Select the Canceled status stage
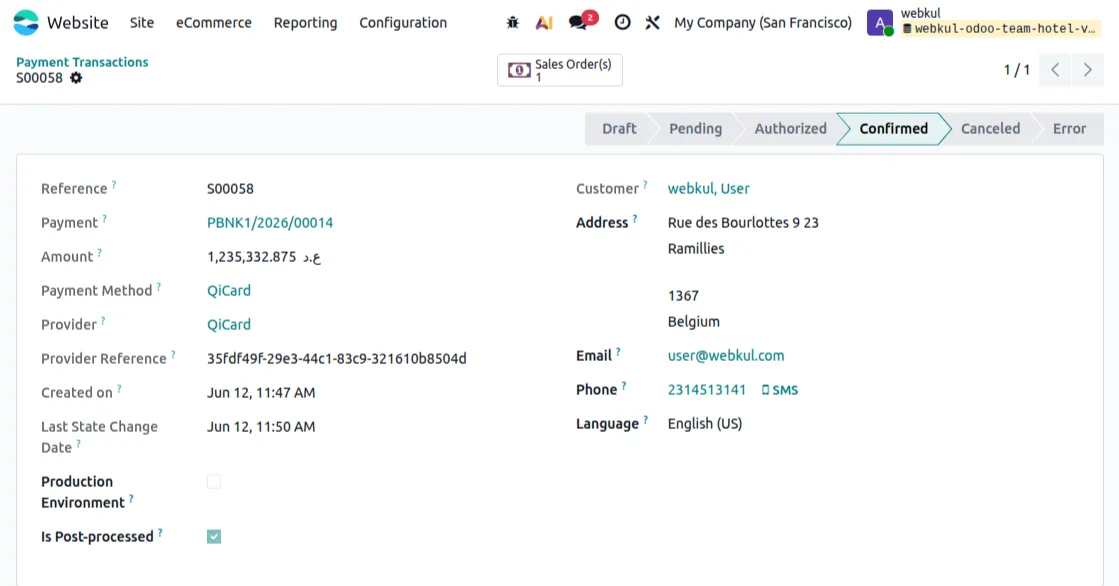The height and width of the screenshot is (586, 1119). point(990,128)
